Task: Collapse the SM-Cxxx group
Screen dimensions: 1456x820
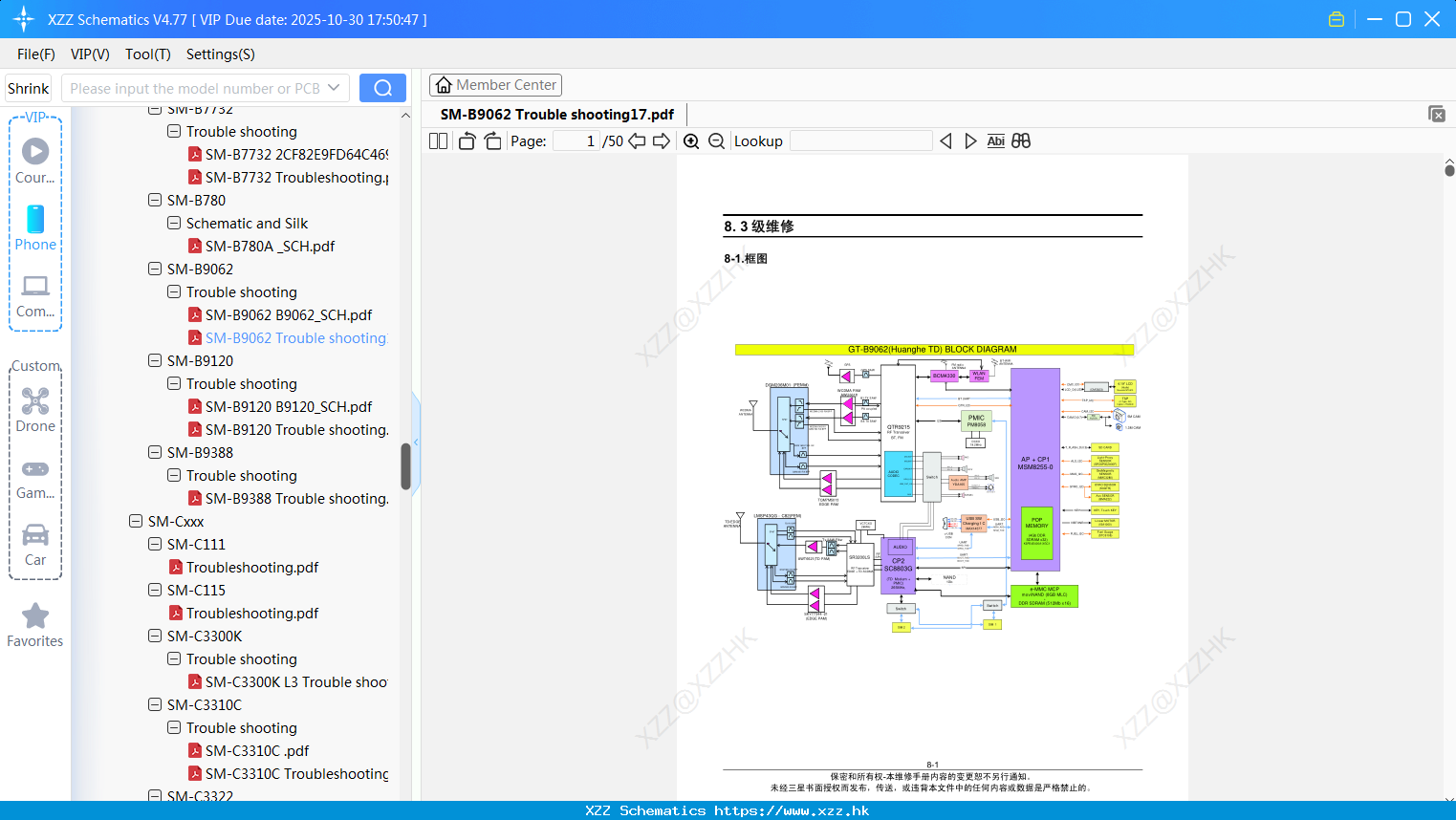Action: 136,521
